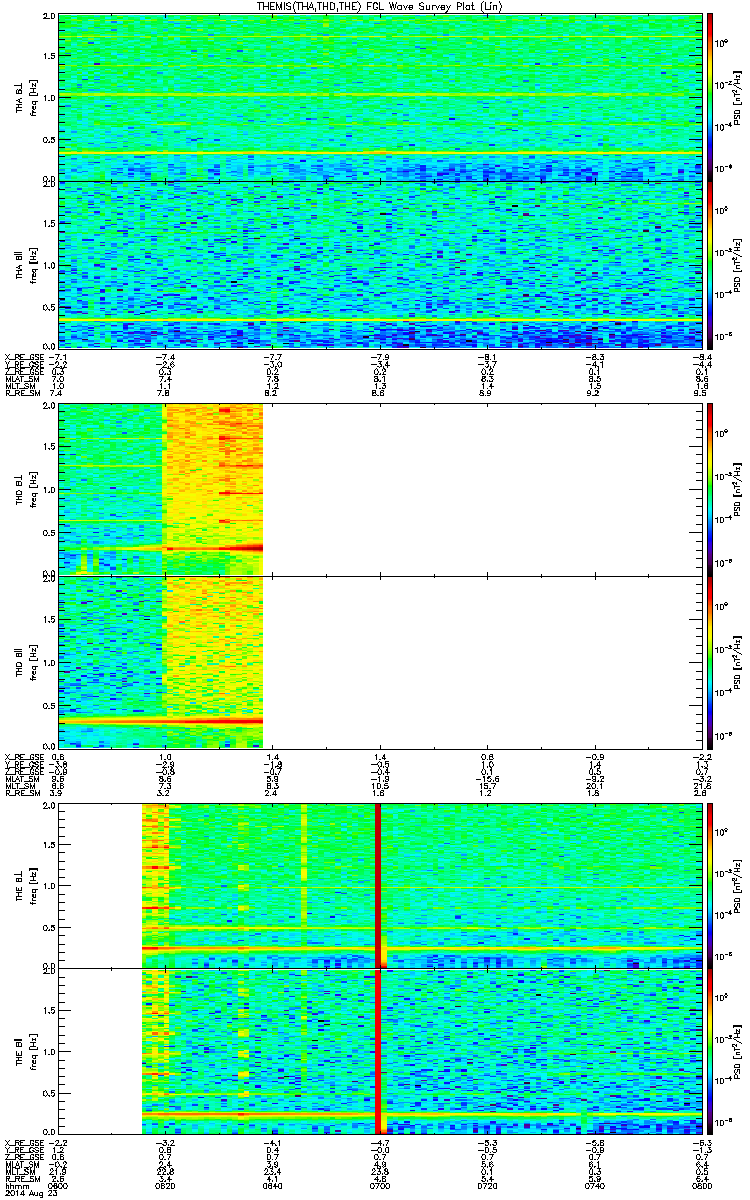Click the THA B-parallel PSD color bar
This screenshot has width=750, height=1200.
tap(710, 264)
